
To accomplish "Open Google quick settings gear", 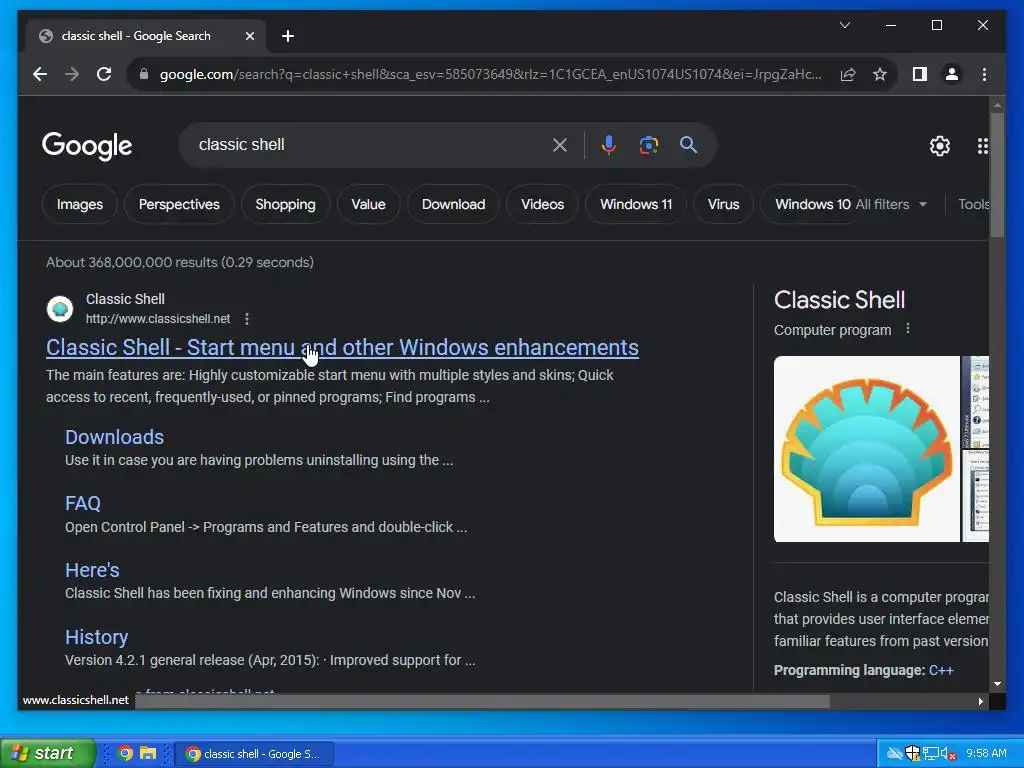I will (x=940, y=146).
